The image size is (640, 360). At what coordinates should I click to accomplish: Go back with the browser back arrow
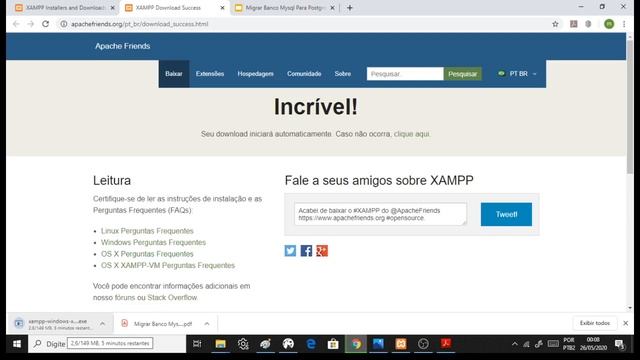pos(16,24)
